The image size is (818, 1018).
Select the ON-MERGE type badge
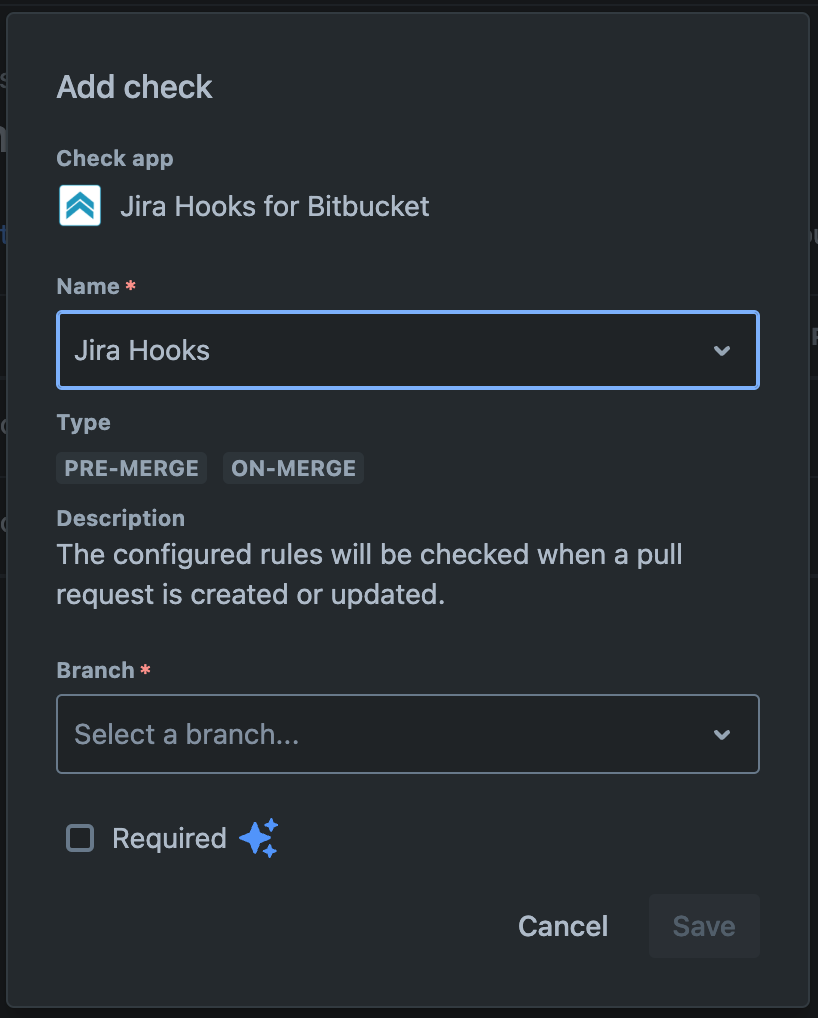(293, 468)
